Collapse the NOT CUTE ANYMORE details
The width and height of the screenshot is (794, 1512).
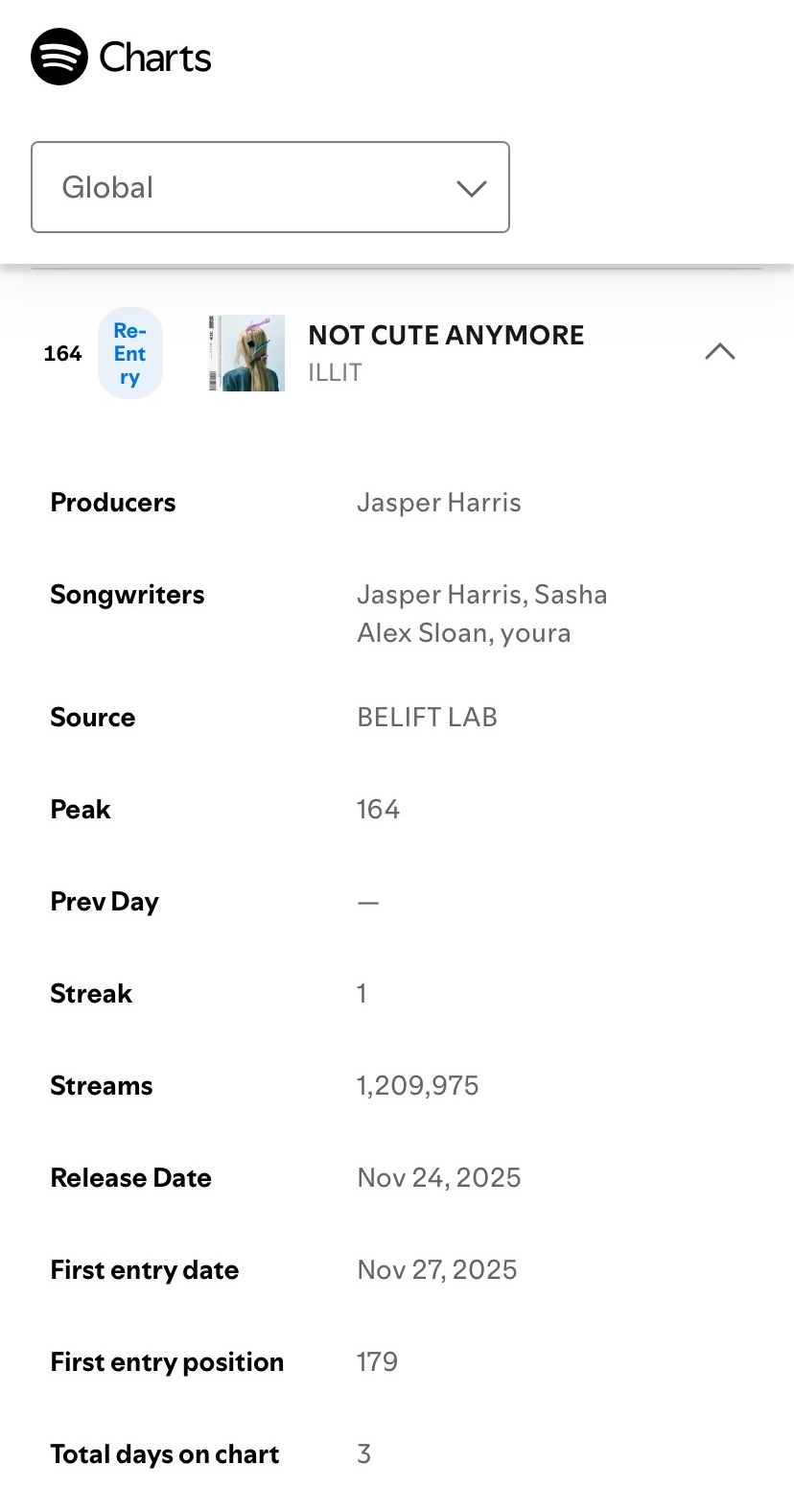click(x=720, y=352)
